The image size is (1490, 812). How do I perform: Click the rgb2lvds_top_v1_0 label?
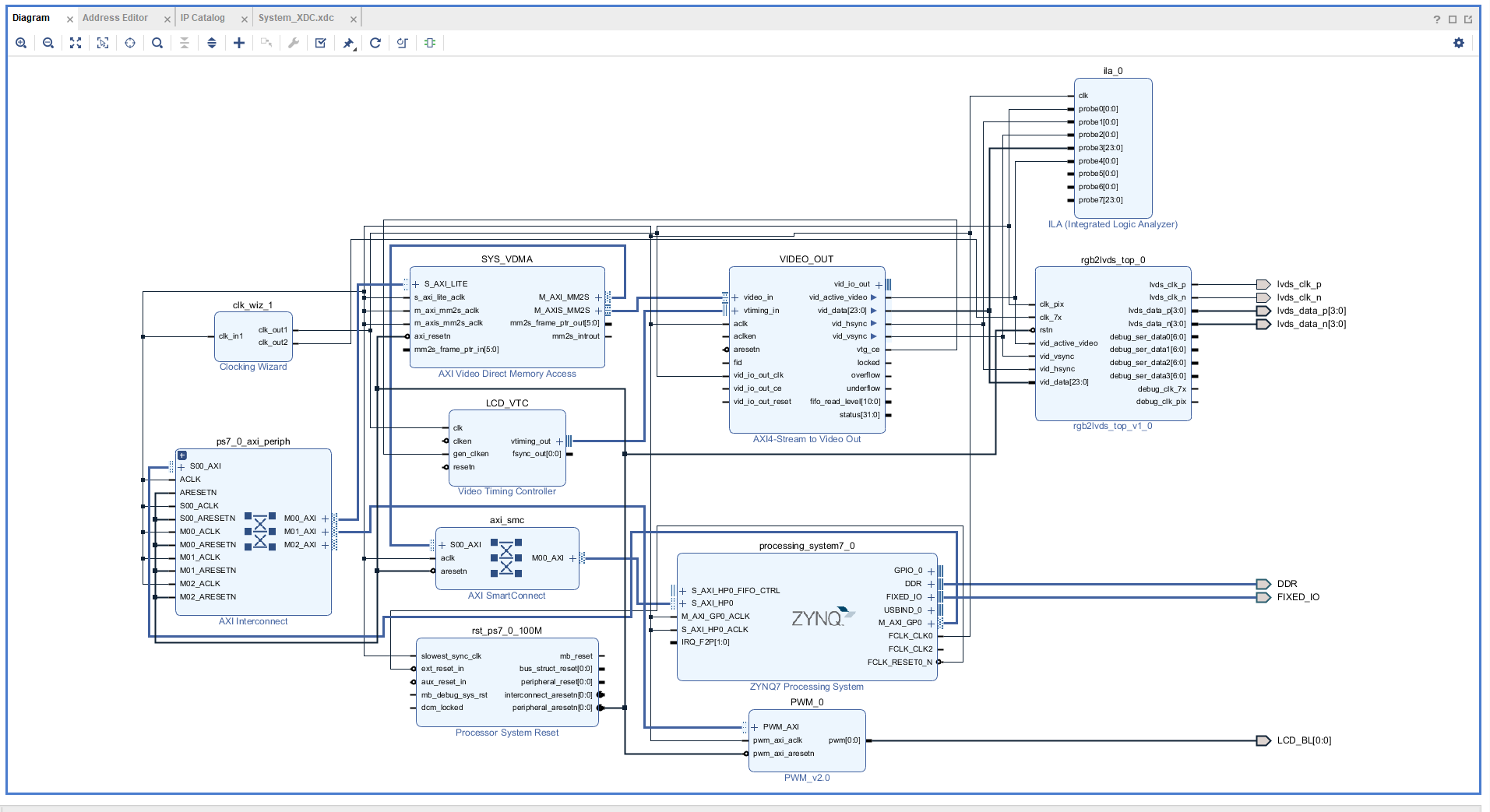click(x=1113, y=426)
